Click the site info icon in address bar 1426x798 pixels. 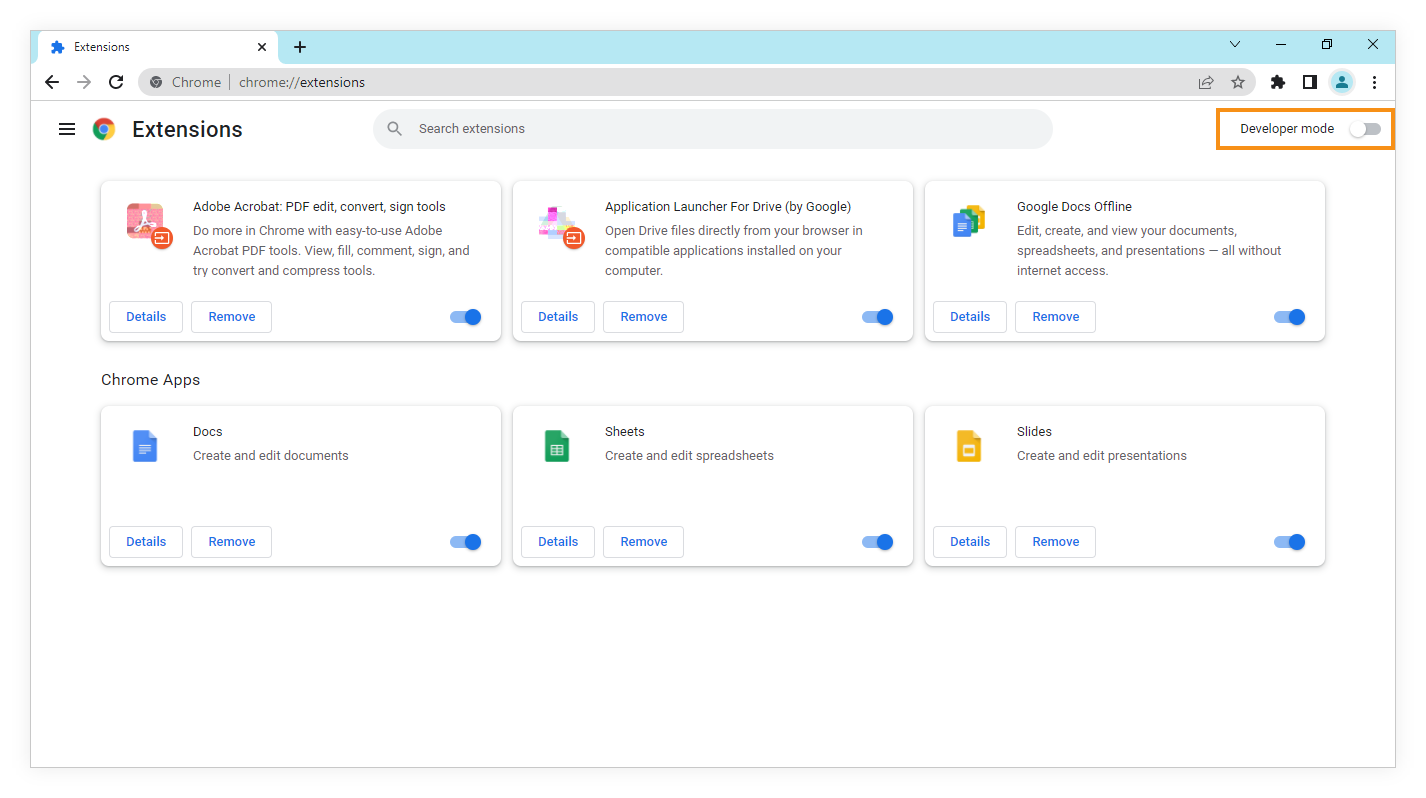pyautogui.click(x=156, y=82)
